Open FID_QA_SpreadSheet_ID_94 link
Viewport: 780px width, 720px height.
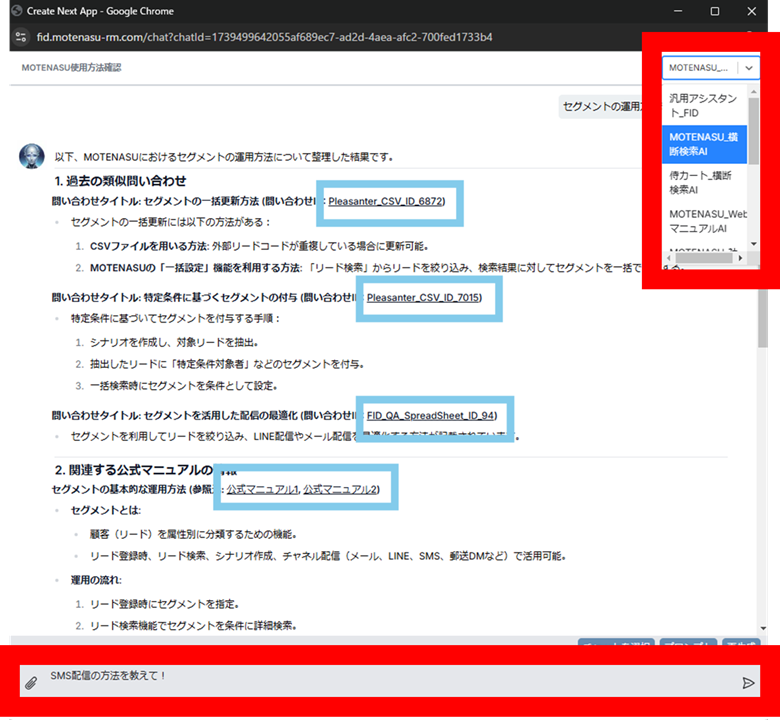(430, 415)
